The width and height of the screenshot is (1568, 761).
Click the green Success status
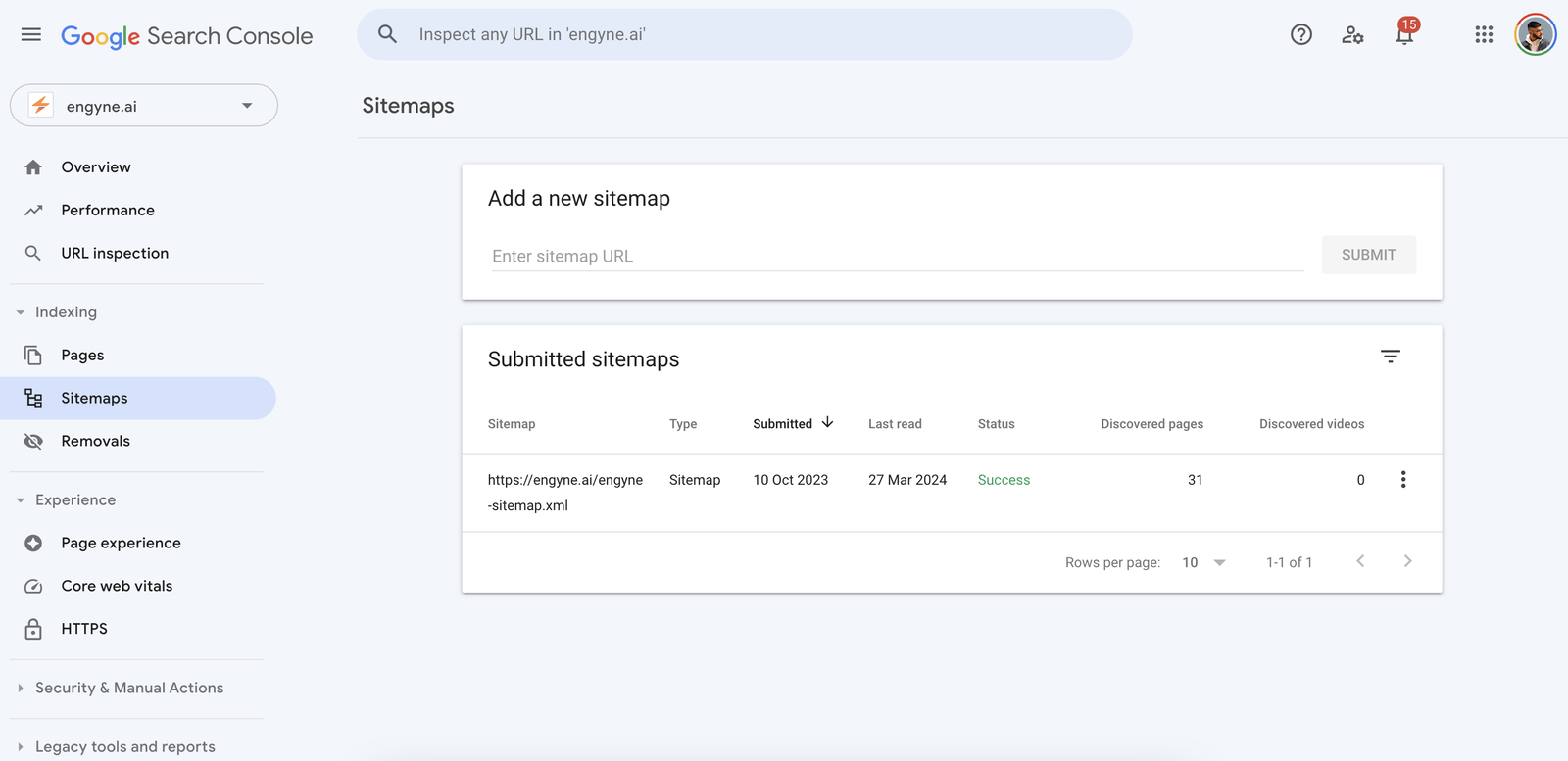(x=1004, y=480)
